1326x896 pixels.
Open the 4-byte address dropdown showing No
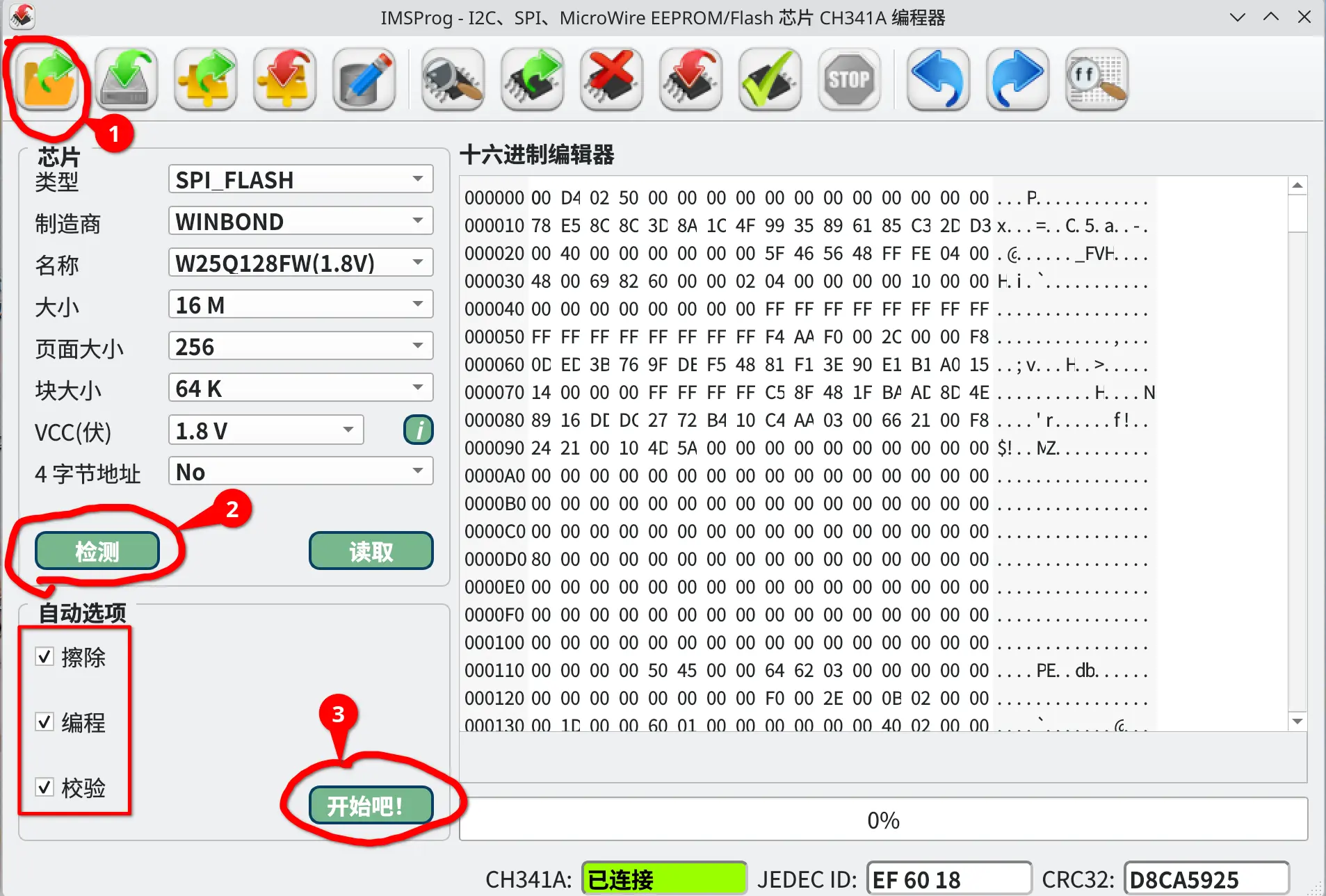300,471
